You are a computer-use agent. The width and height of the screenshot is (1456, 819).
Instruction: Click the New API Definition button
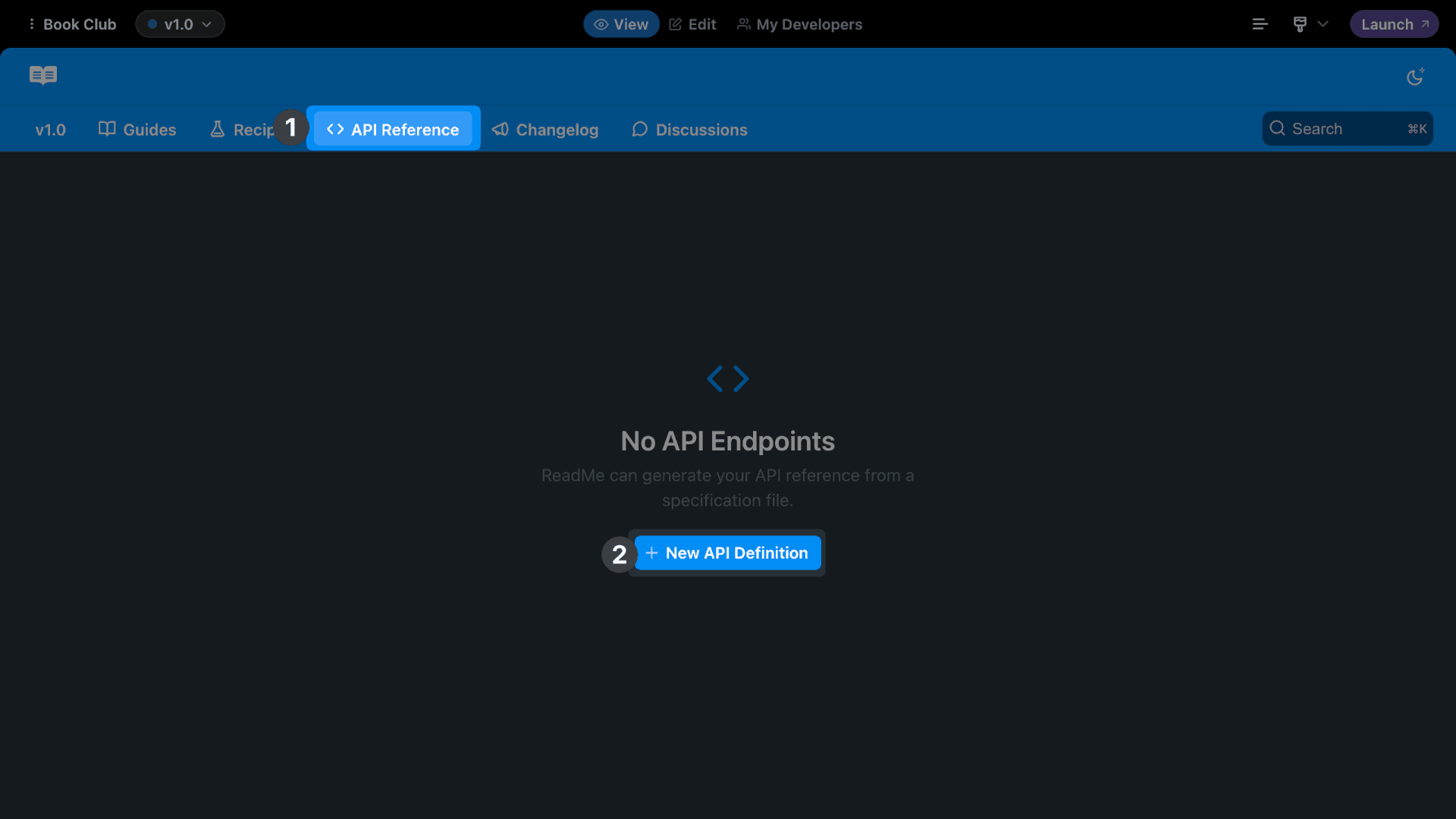click(x=727, y=553)
